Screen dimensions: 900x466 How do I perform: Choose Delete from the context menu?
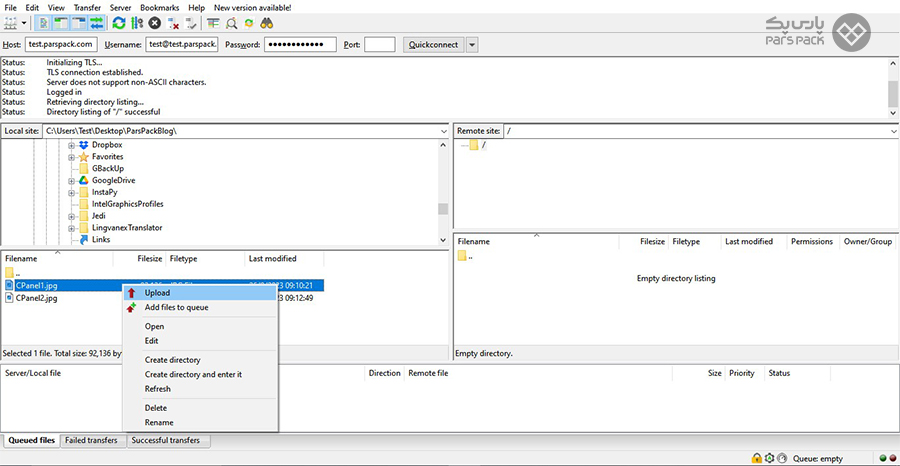click(200, 408)
